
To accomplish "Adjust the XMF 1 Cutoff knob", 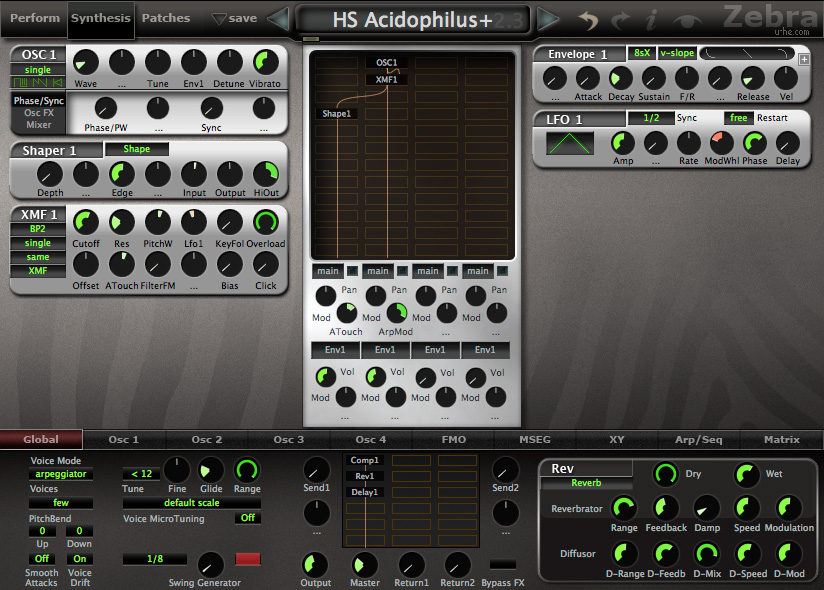I will tap(86, 222).
